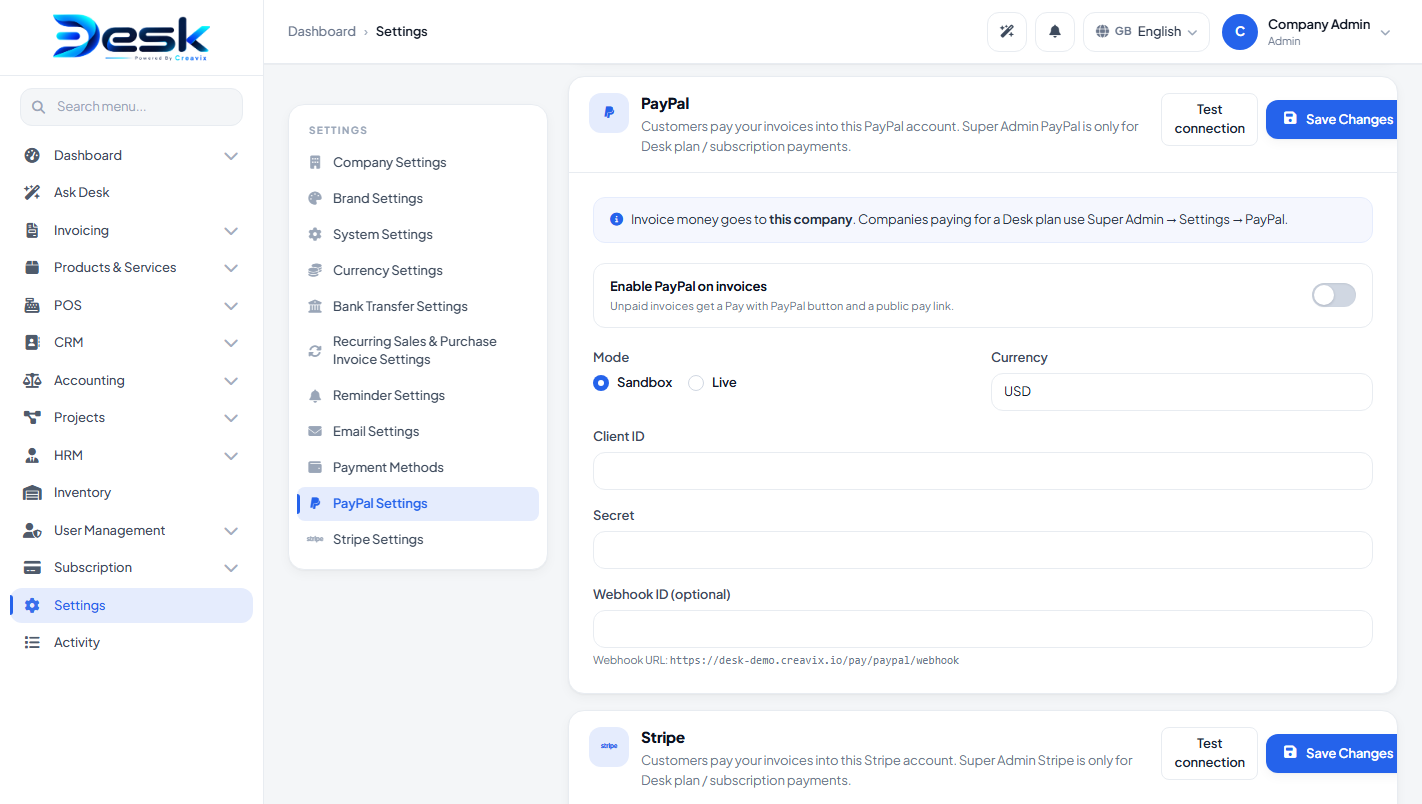Click the Products & Services box icon
The image size is (1422, 804).
click(x=32, y=268)
